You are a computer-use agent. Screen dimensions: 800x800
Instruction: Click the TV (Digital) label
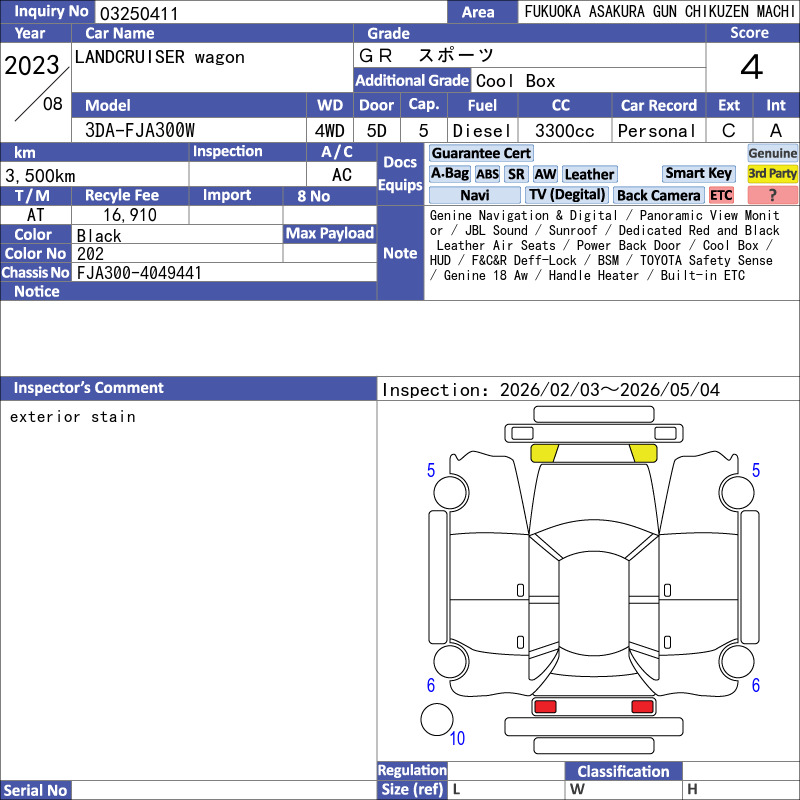click(x=567, y=195)
